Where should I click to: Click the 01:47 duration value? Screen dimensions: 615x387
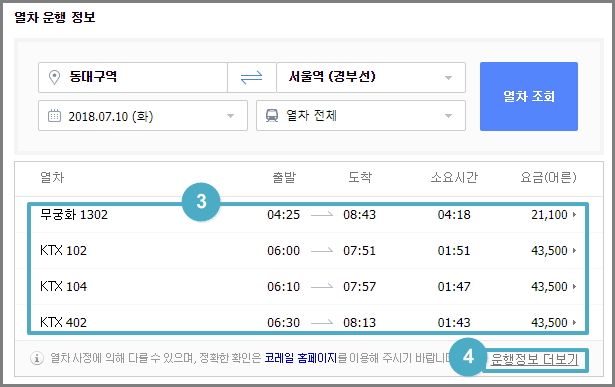point(454,286)
